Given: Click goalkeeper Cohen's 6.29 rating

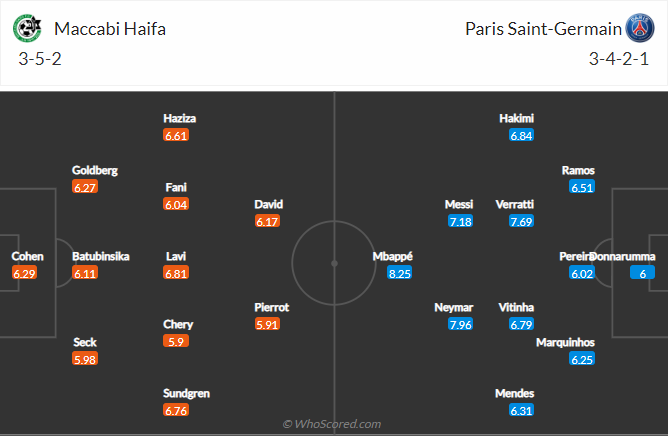Looking at the screenshot, I should 25,273.
